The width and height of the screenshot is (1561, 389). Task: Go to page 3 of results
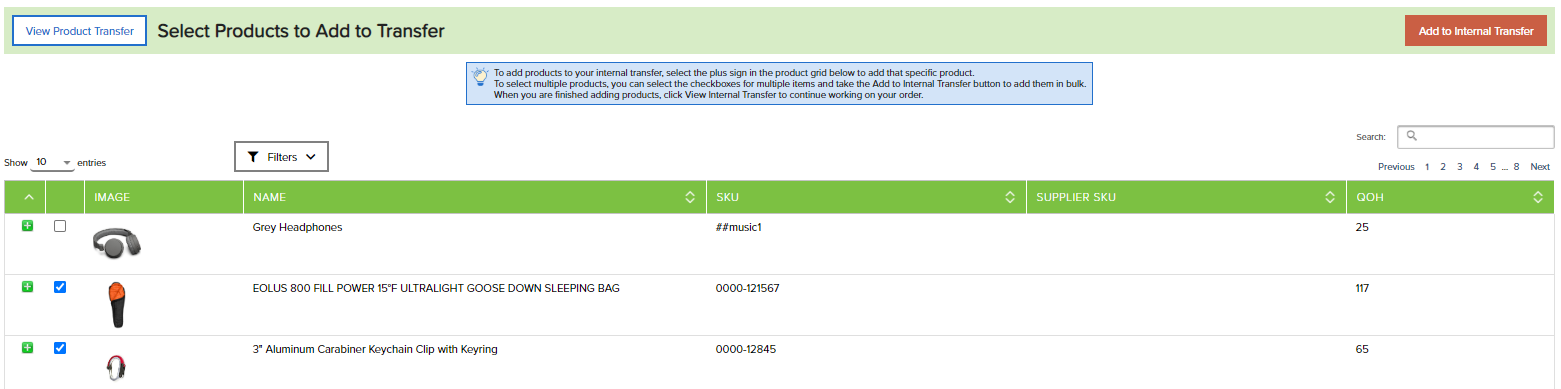1460,167
